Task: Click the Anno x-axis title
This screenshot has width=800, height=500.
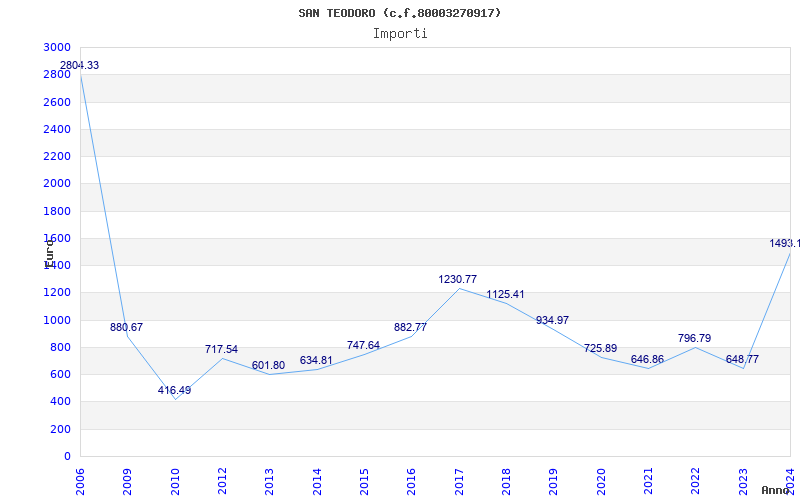Action: (x=777, y=490)
